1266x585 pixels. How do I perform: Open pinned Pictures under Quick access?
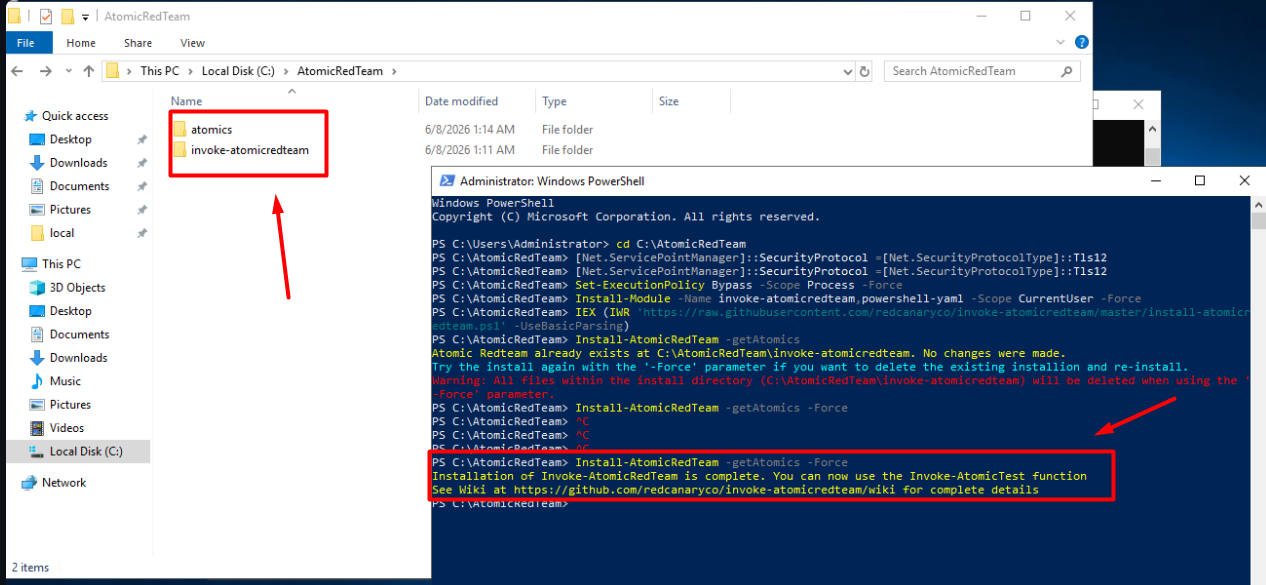coord(70,209)
